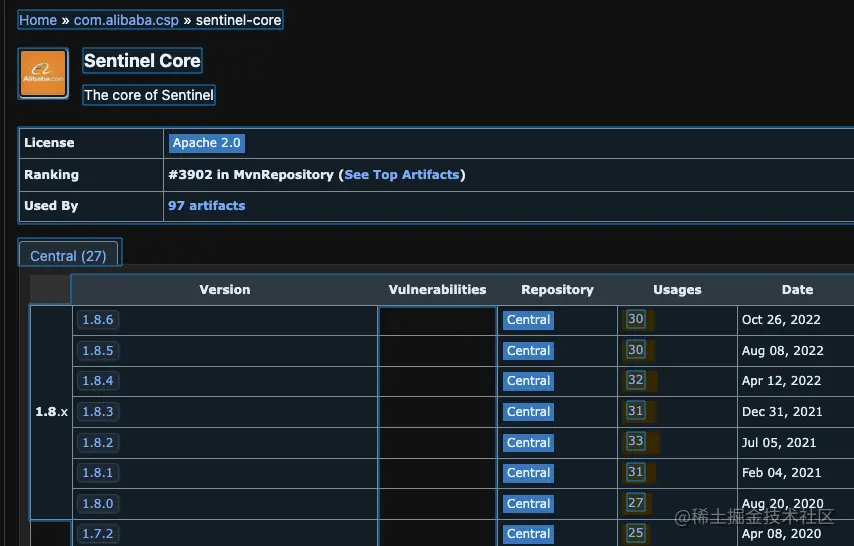The height and width of the screenshot is (546, 854).
Task: Click the date Aug 08, 2022
Action: [783, 351]
